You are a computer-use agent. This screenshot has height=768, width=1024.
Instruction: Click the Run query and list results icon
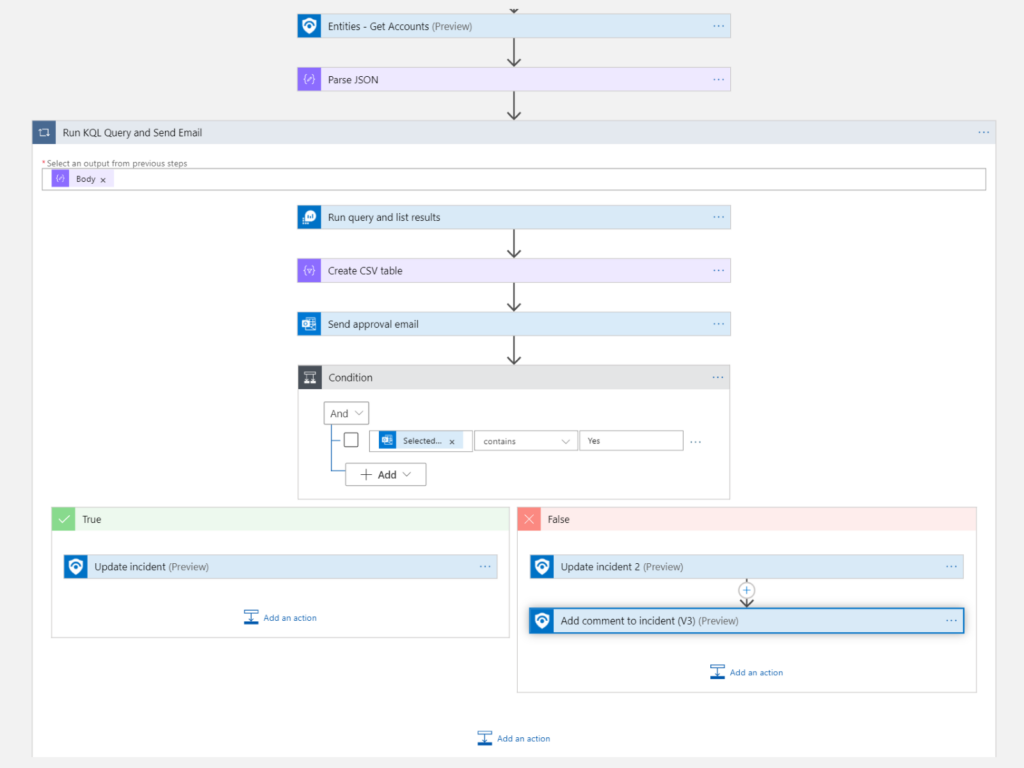(x=309, y=217)
